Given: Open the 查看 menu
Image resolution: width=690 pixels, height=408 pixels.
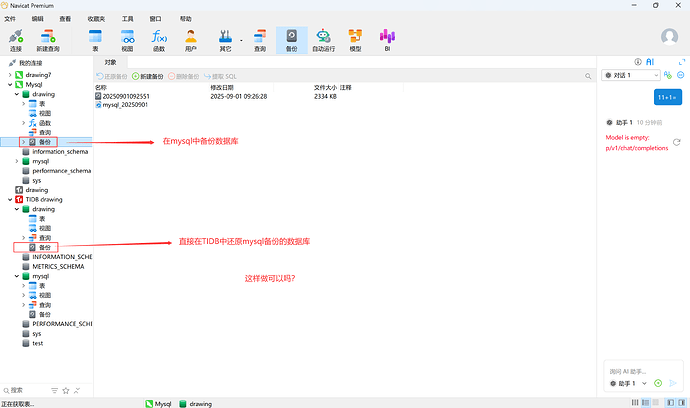Looking at the screenshot, I should 65,19.
